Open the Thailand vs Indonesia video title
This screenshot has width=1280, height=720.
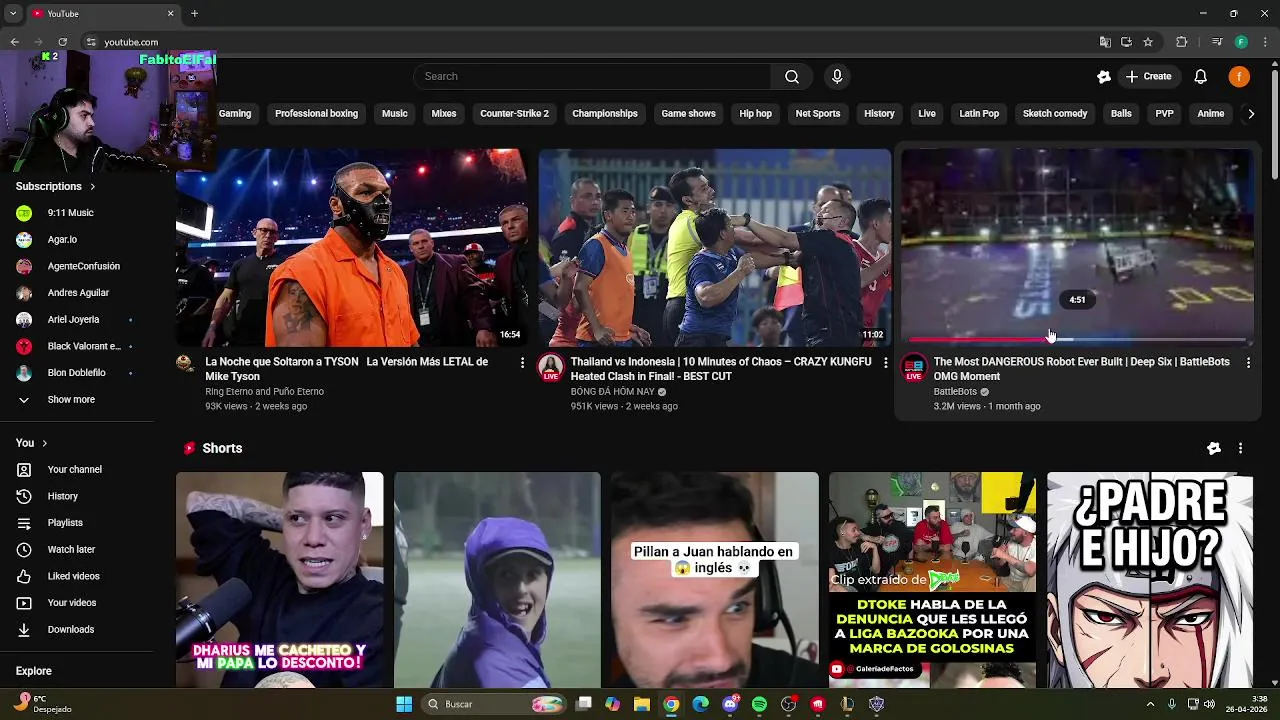721,369
